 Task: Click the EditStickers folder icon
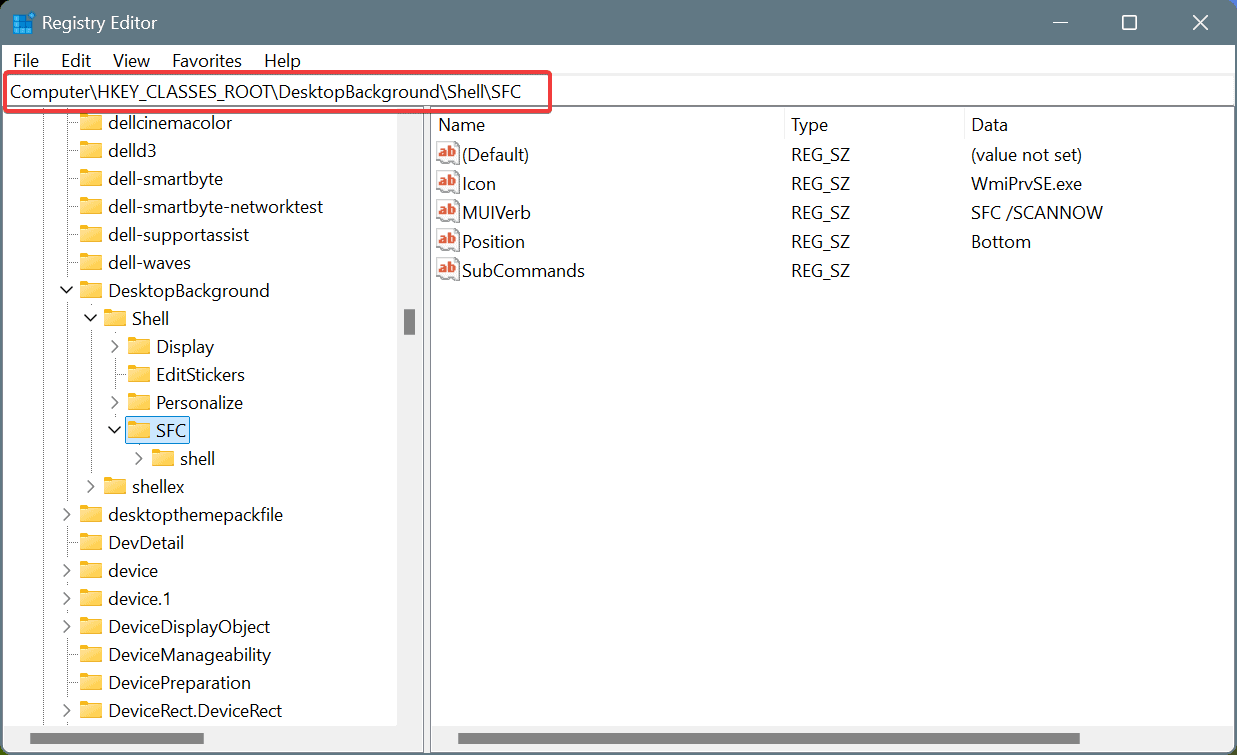(141, 374)
